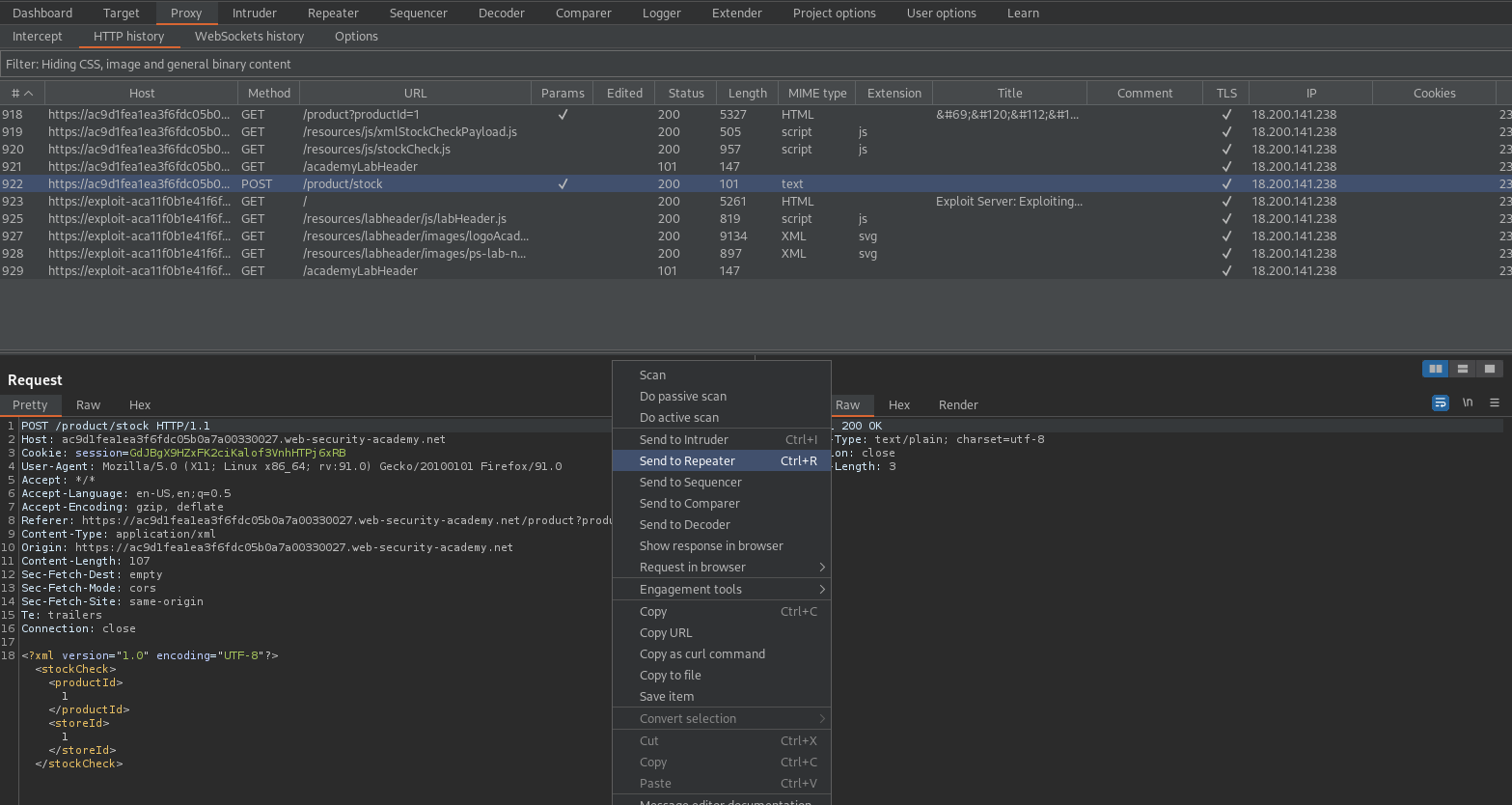
Task: Click TLS checkmark in row 919
Action: [x=1226, y=131]
